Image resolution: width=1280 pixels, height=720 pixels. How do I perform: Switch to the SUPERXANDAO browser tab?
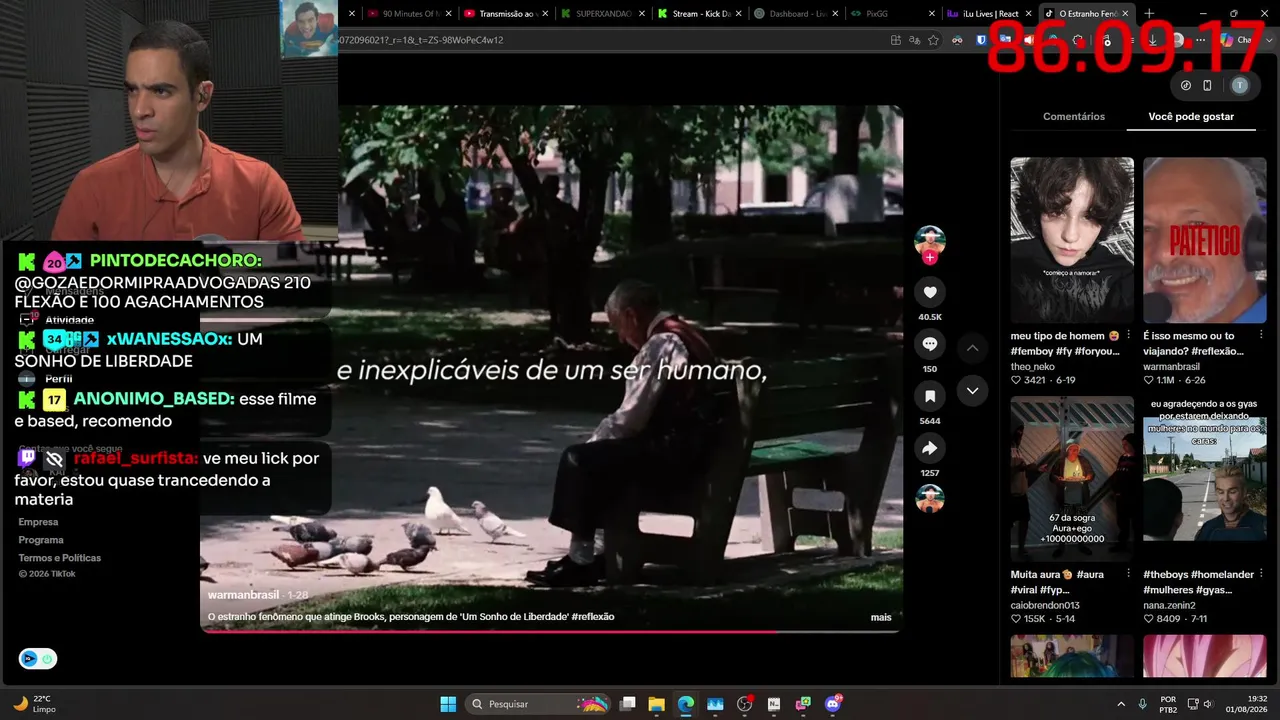click(x=600, y=14)
